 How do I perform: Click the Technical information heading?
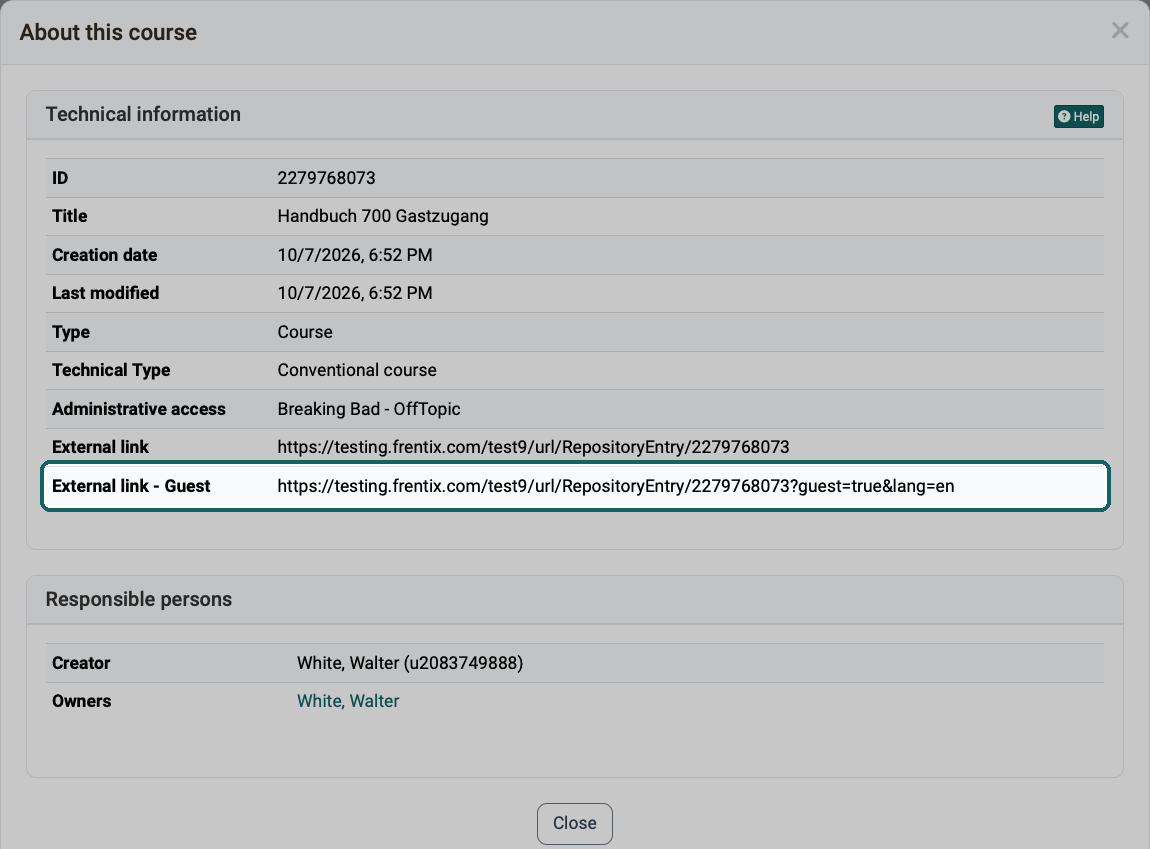(x=143, y=114)
